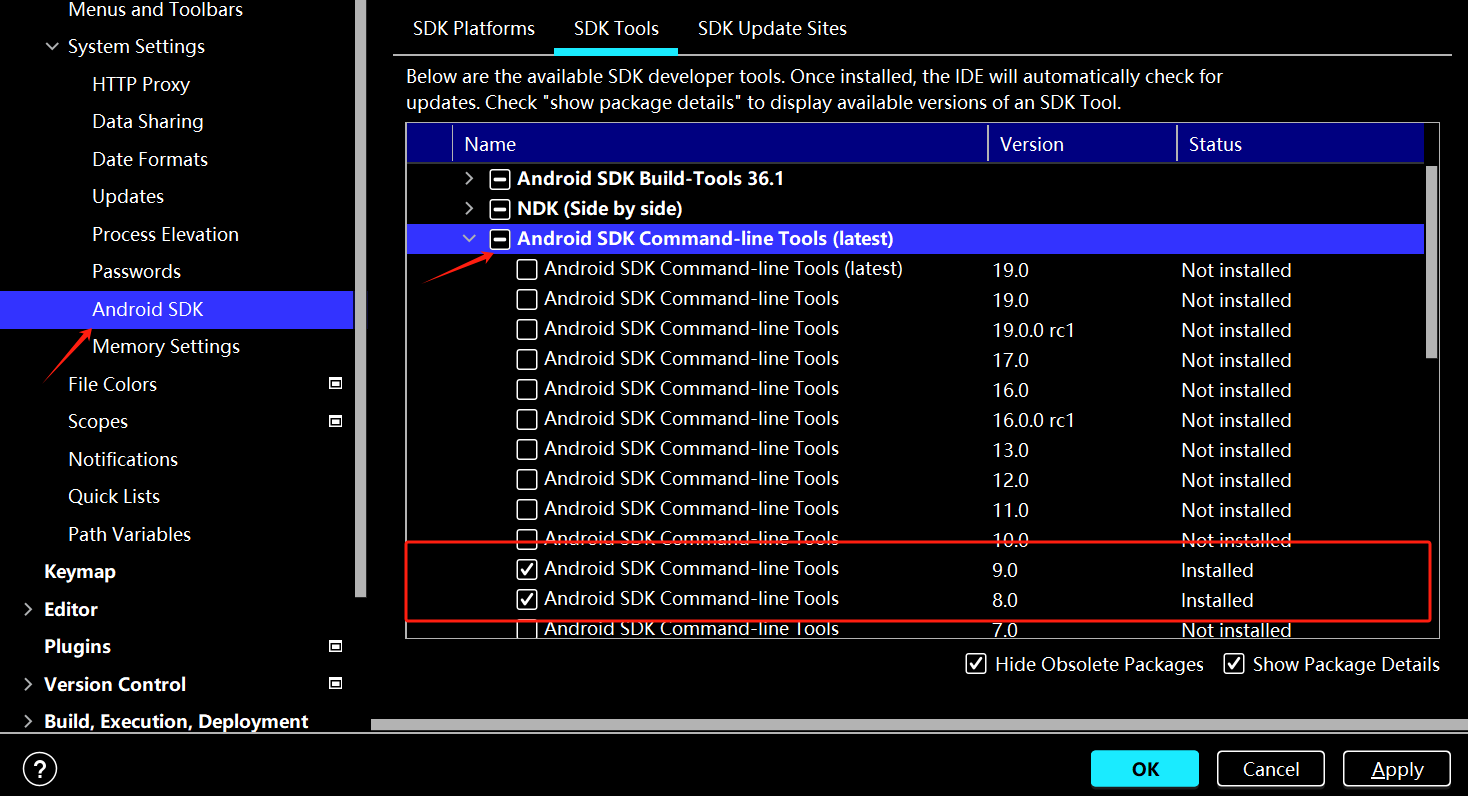Check Command-line Tools version 17.0

pos(527,359)
